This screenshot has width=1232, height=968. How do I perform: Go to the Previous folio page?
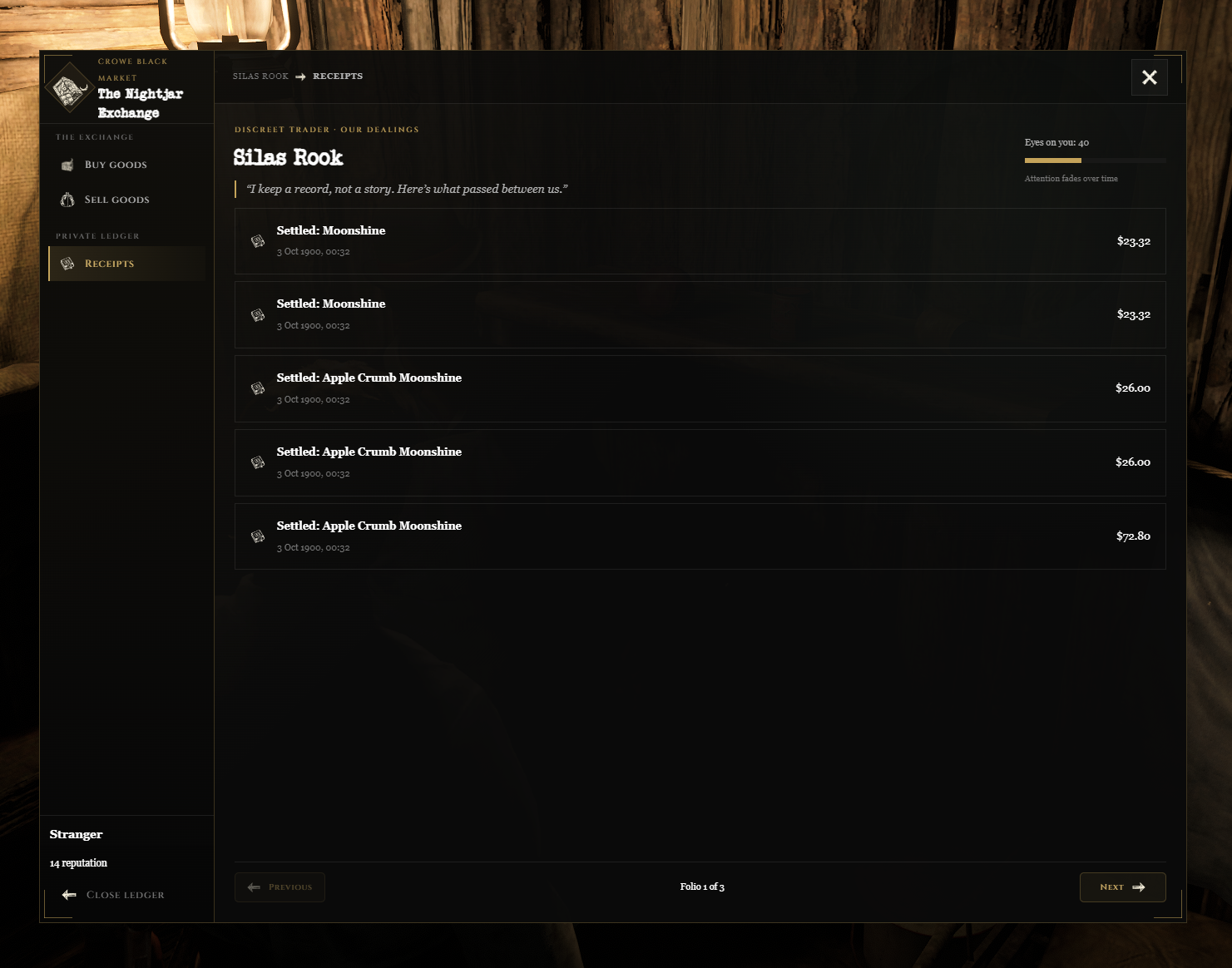click(x=280, y=887)
